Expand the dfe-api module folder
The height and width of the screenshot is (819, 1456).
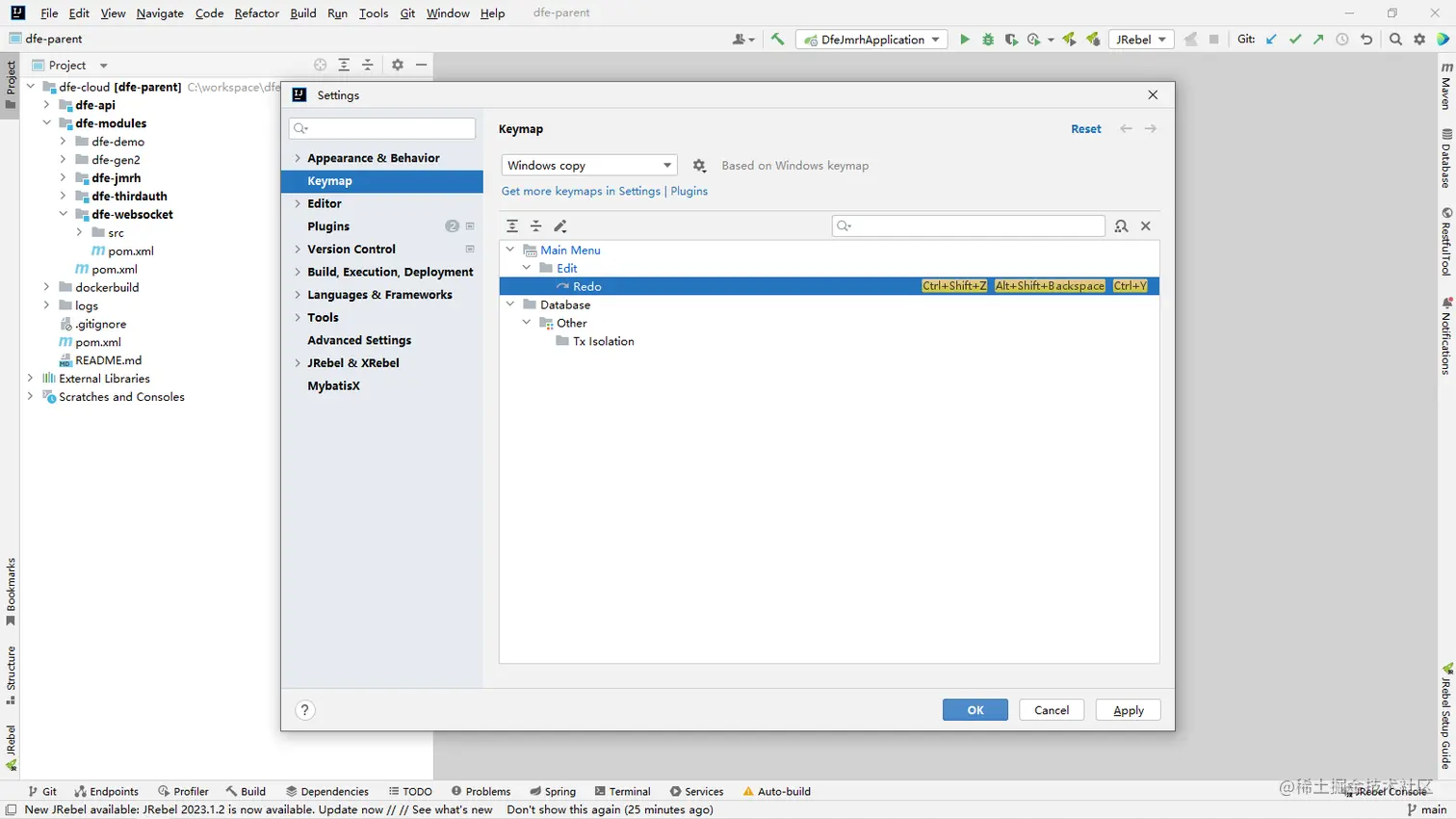[46, 105]
